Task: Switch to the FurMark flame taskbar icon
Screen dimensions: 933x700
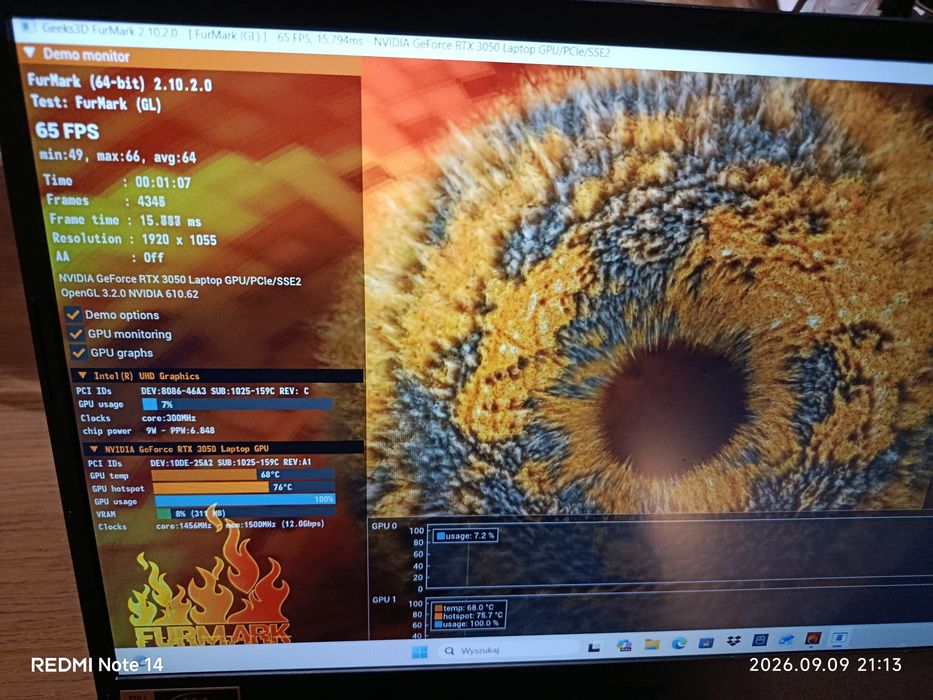Action: click(x=813, y=638)
